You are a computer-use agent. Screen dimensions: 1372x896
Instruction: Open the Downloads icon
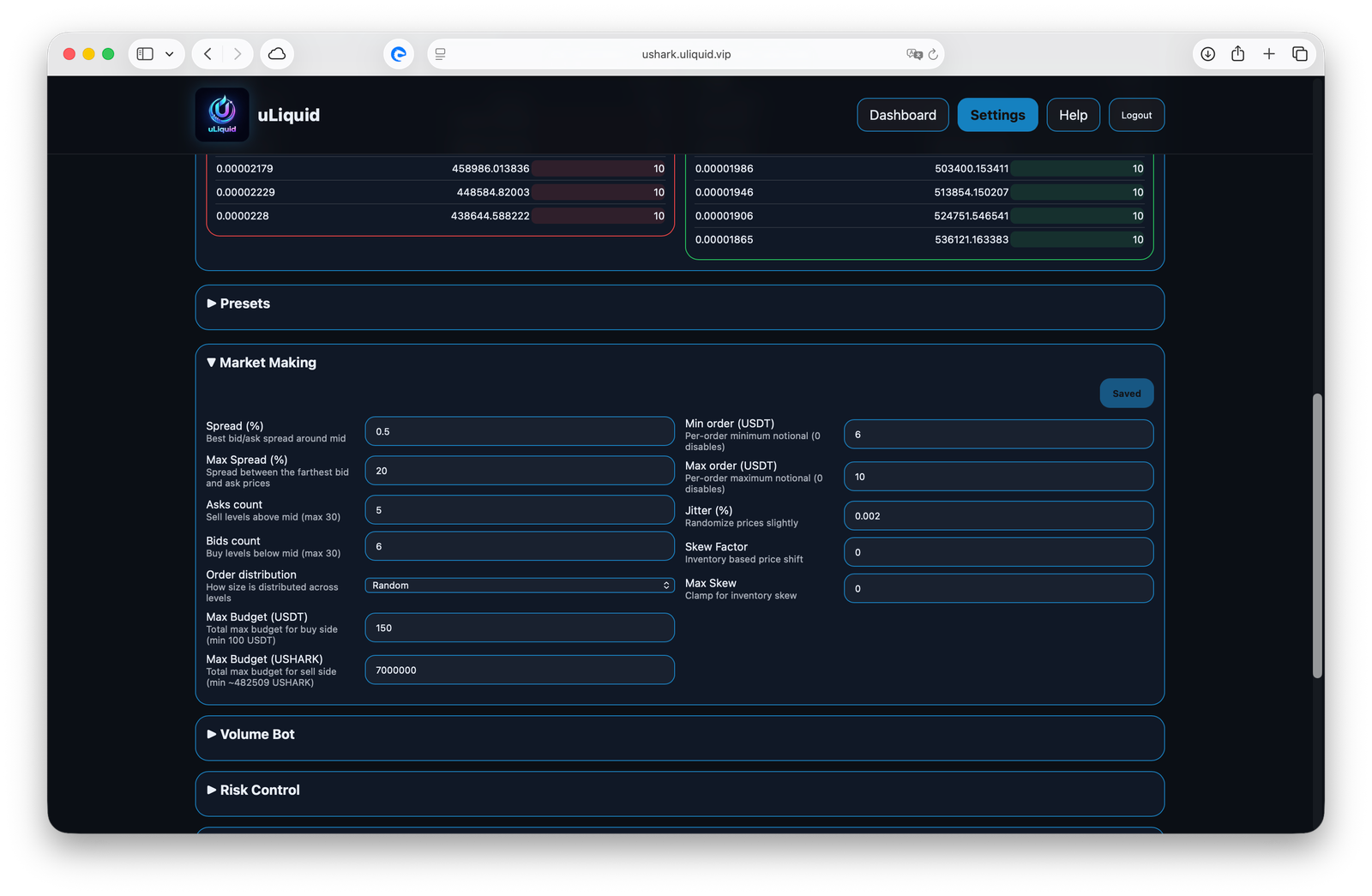click(x=1207, y=53)
